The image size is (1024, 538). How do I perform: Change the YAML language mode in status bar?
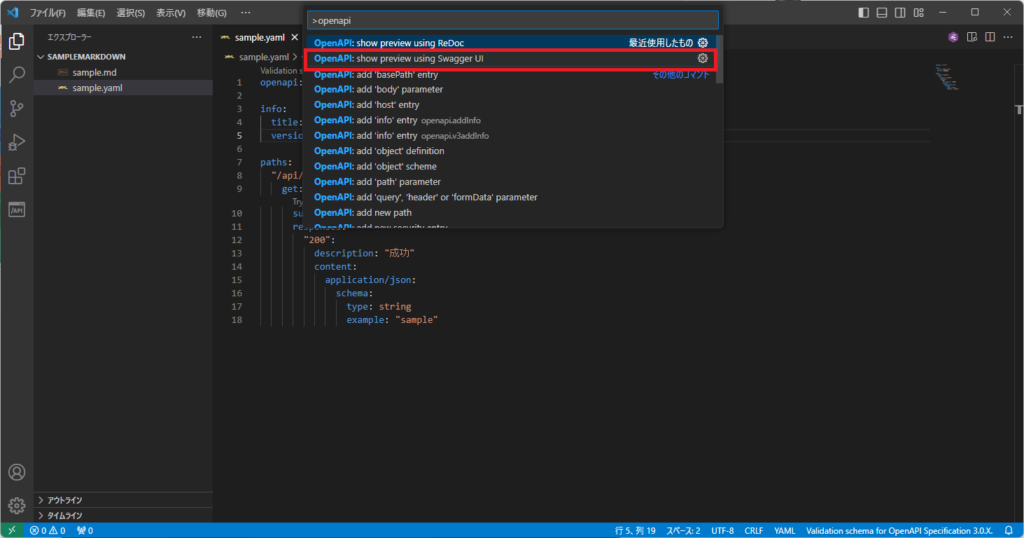[784, 530]
